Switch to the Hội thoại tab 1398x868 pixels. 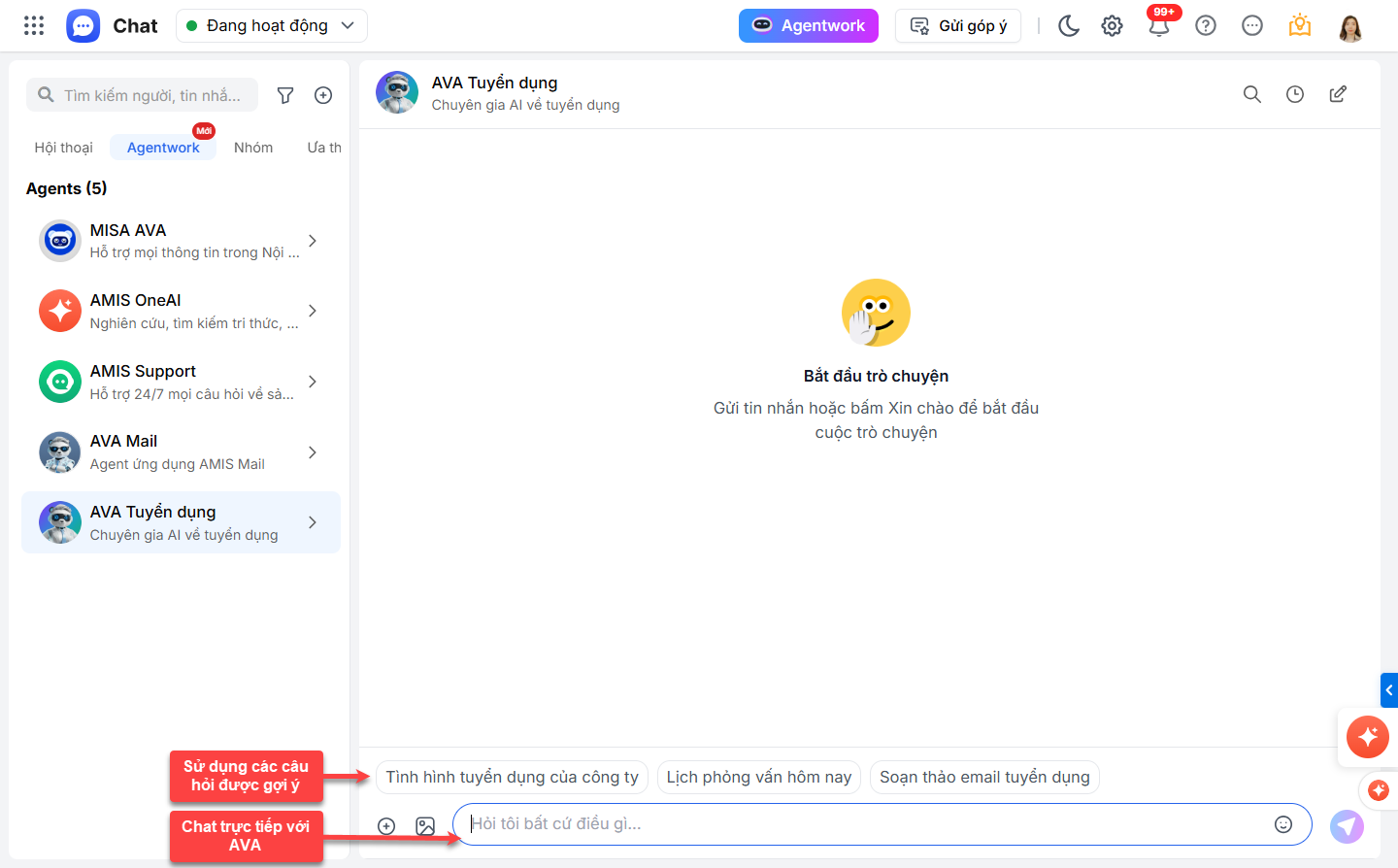point(64,148)
